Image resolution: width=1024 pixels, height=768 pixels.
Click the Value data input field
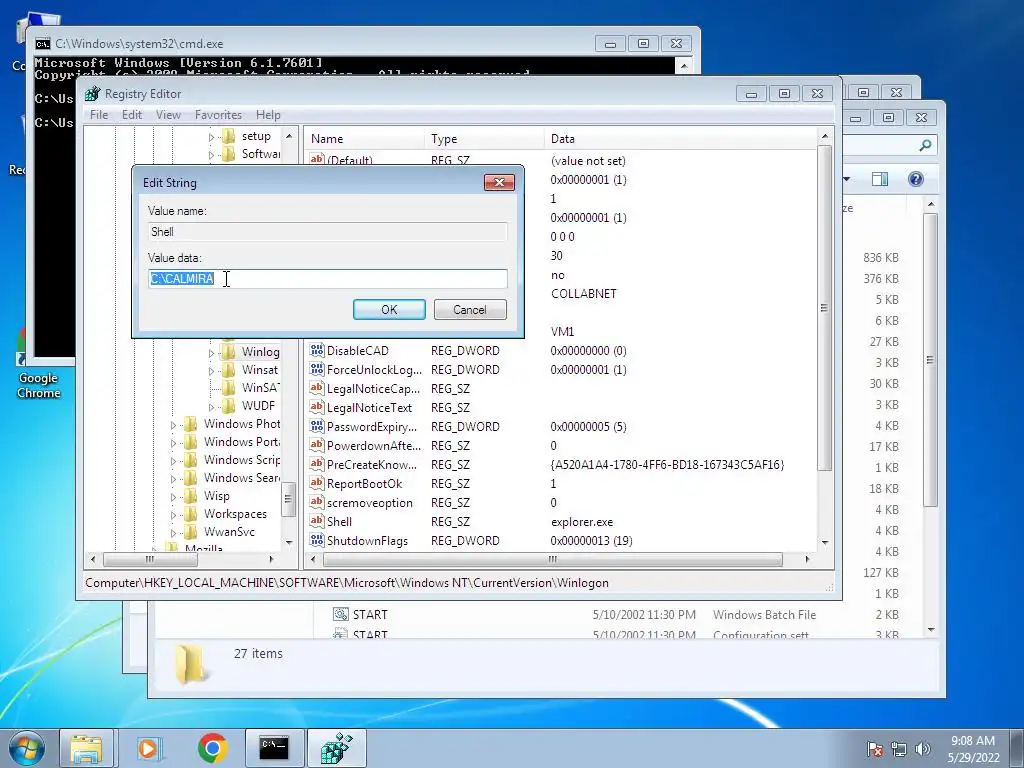point(327,279)
